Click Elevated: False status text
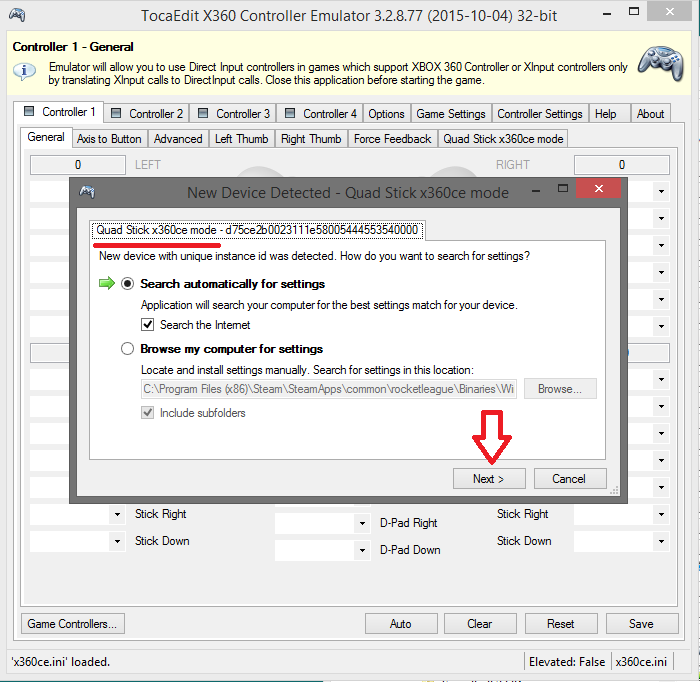700x682 pixels. (567, 661)
